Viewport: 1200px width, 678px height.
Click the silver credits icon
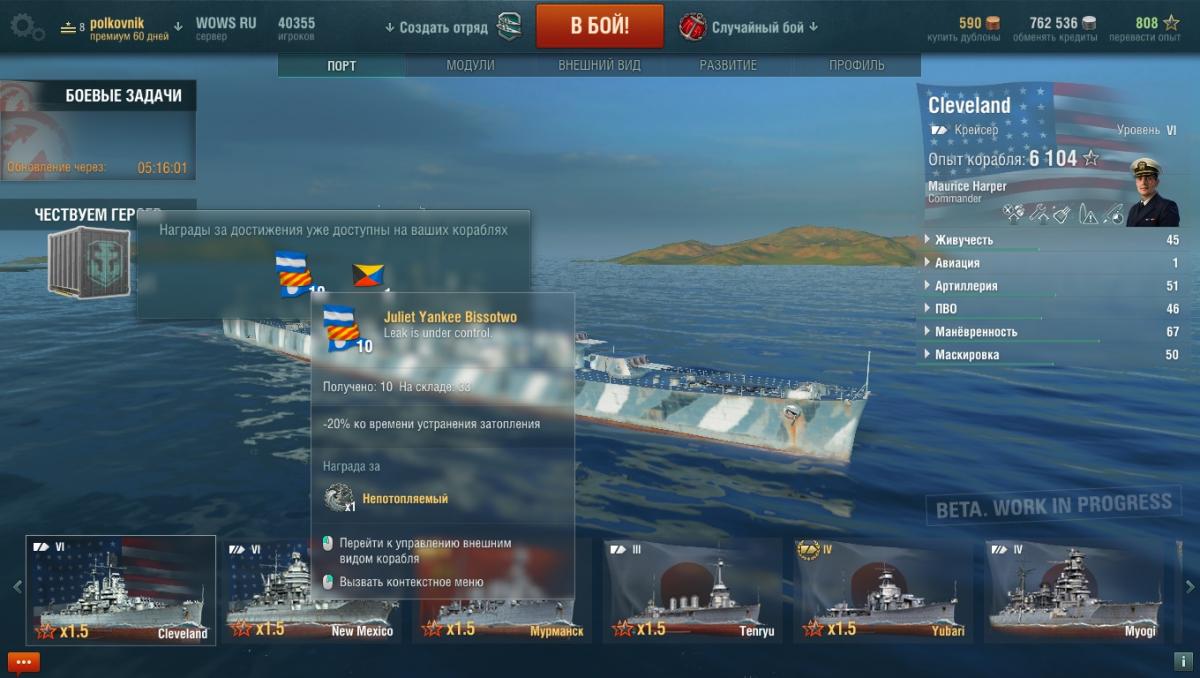coord(1089,22)
